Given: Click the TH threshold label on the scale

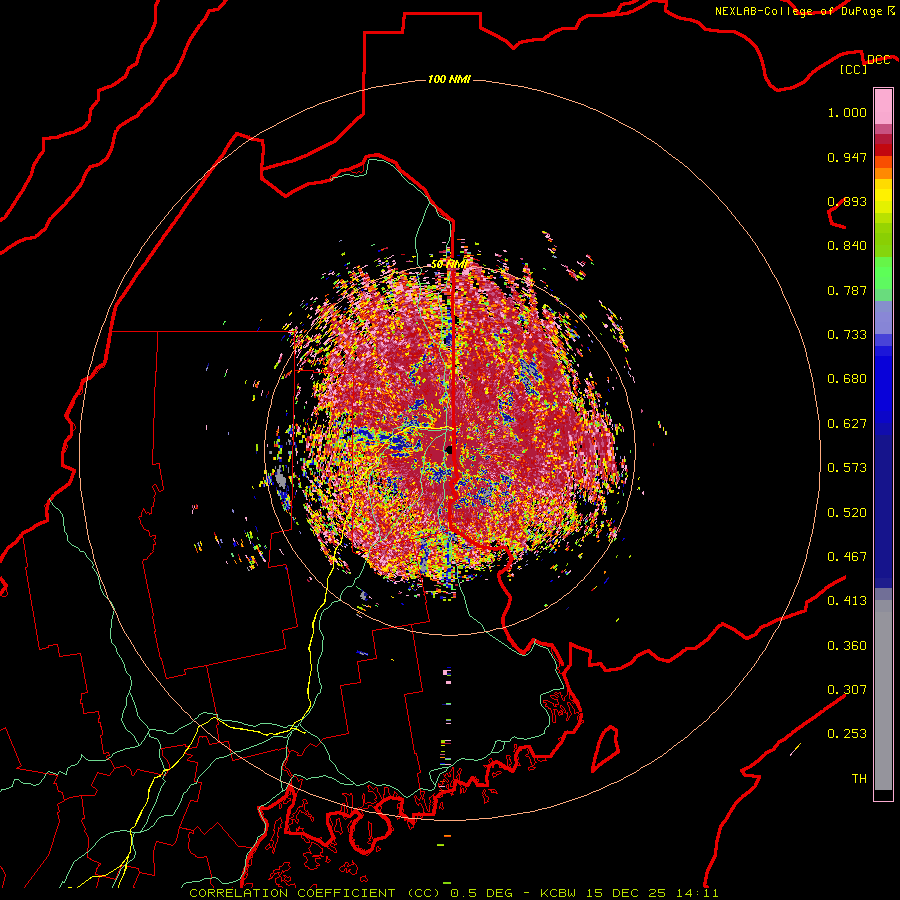Looking at the screenshot, I should point(859,779).
